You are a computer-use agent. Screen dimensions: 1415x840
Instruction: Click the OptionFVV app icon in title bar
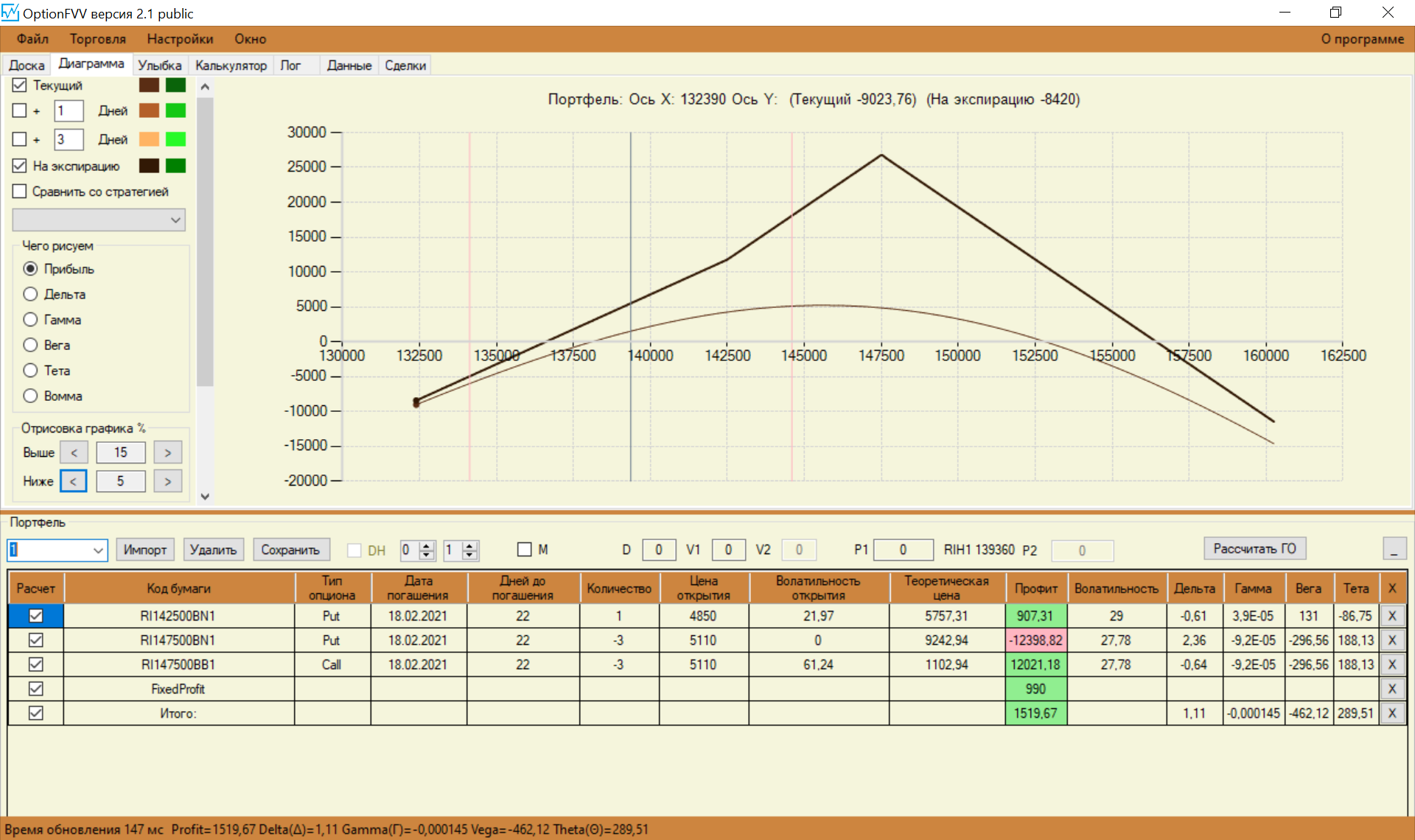tap(10, 13)
